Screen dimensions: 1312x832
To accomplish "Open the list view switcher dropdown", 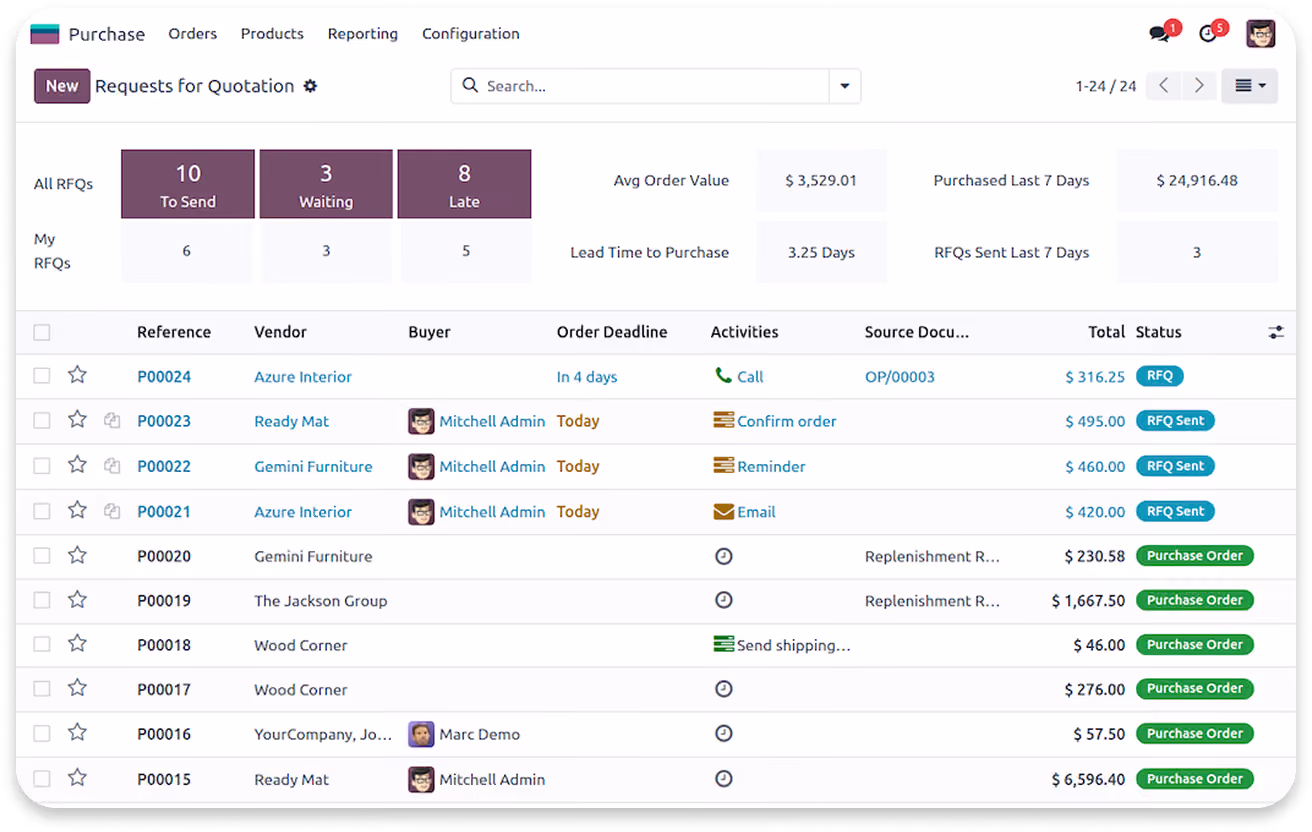I will tap(1250, 86).
